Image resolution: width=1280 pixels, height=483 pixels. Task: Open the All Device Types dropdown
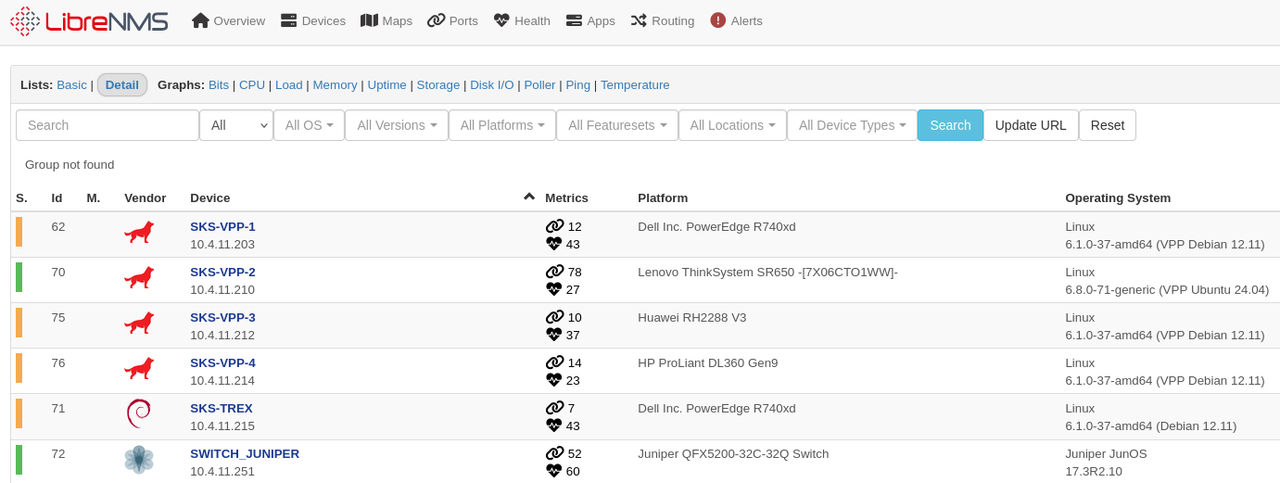[x=852, y=125]
